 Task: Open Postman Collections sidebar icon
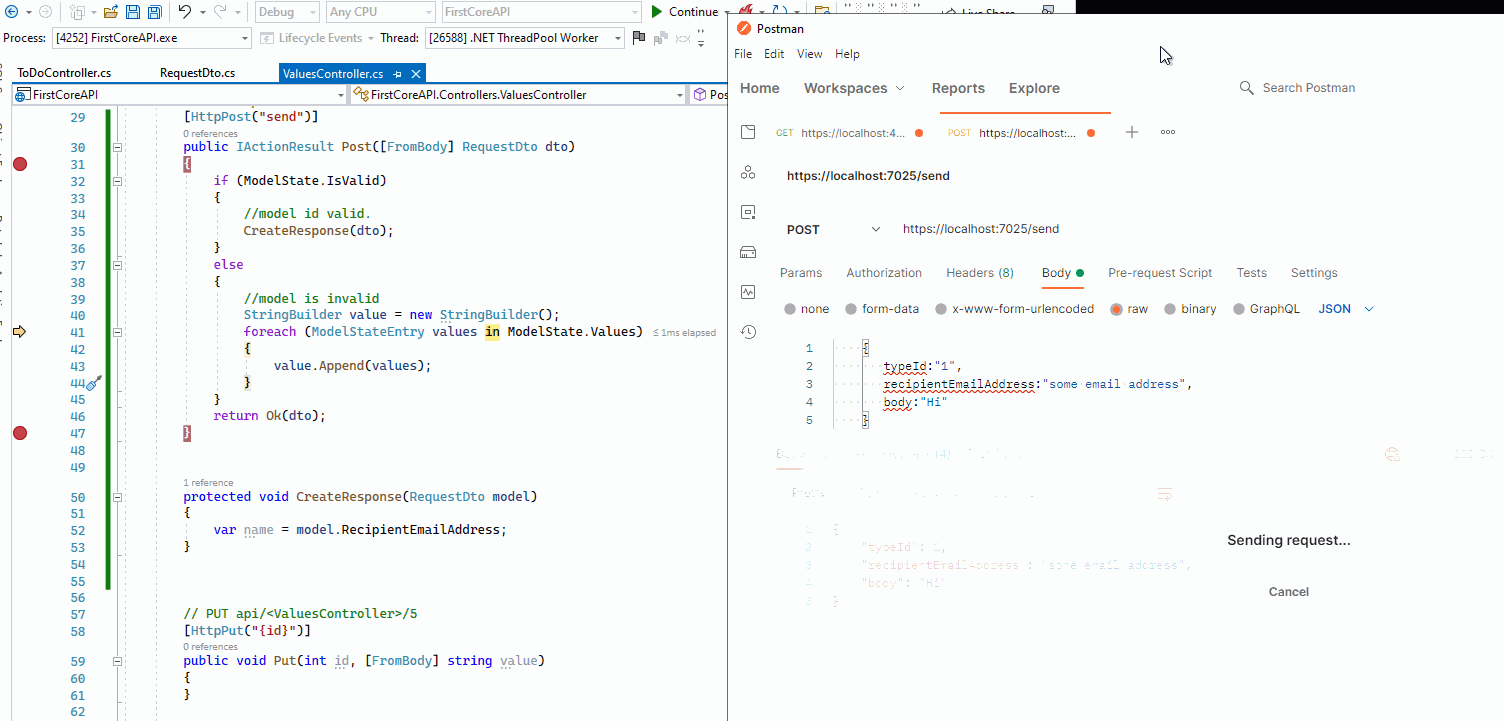pos(748,133)
